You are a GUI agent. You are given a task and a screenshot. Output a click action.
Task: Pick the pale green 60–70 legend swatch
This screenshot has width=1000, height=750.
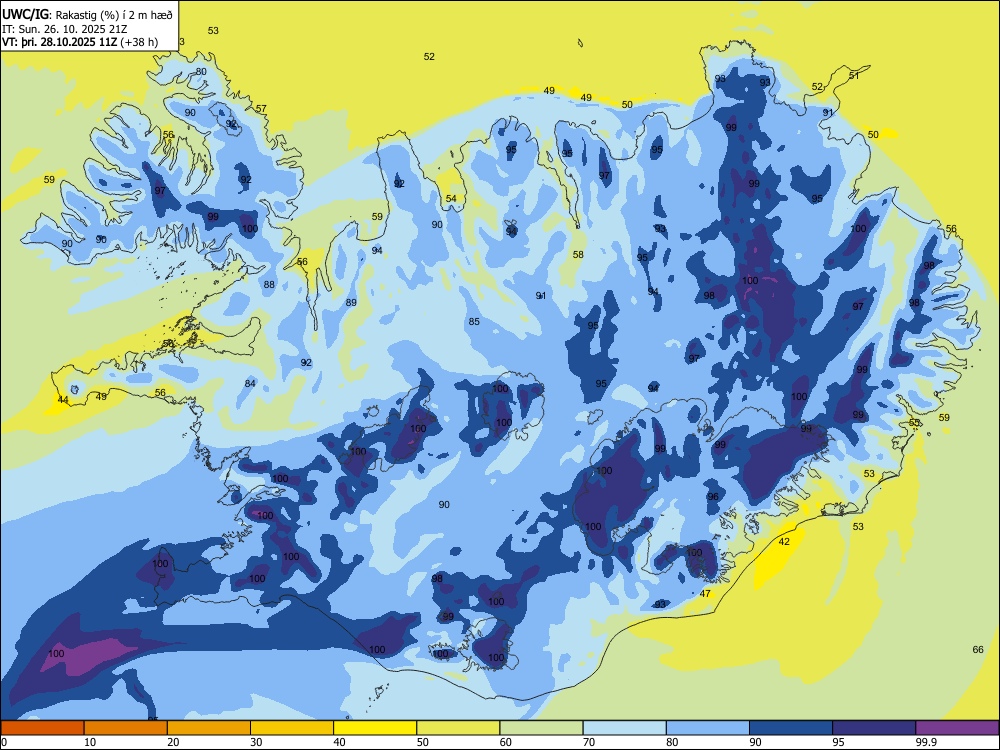[x=541, y=728]
